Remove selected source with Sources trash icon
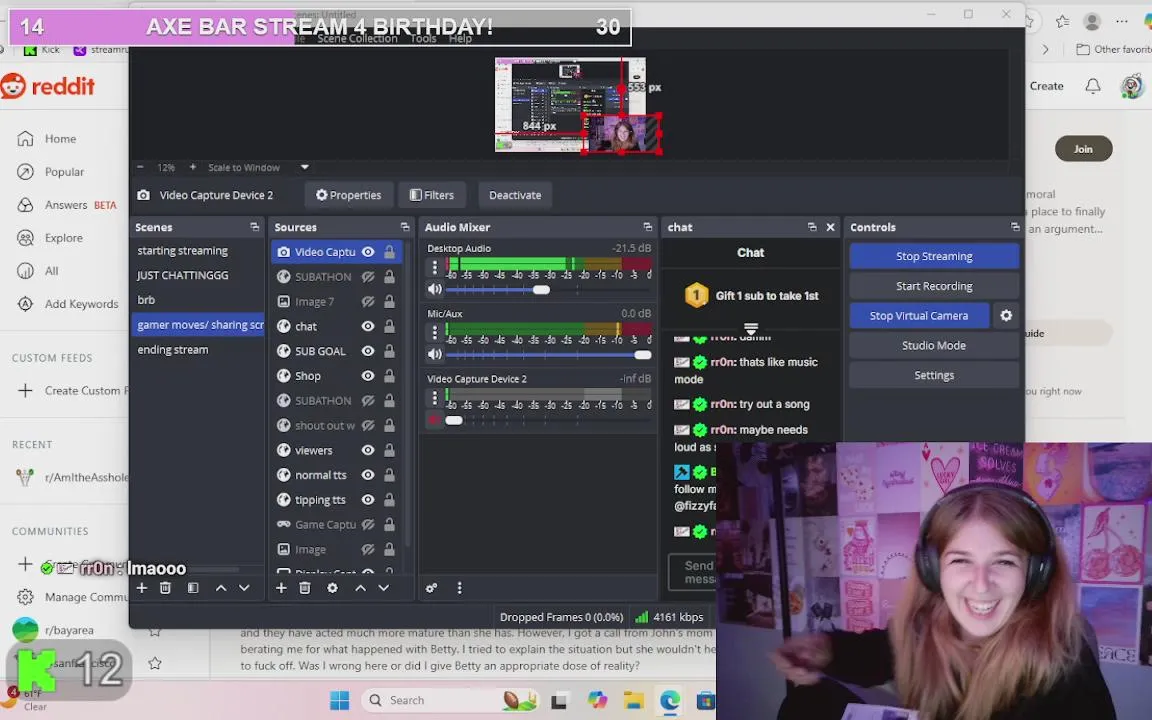The image size is (1152, 720). pyautogui.click(x=304, y=588)
